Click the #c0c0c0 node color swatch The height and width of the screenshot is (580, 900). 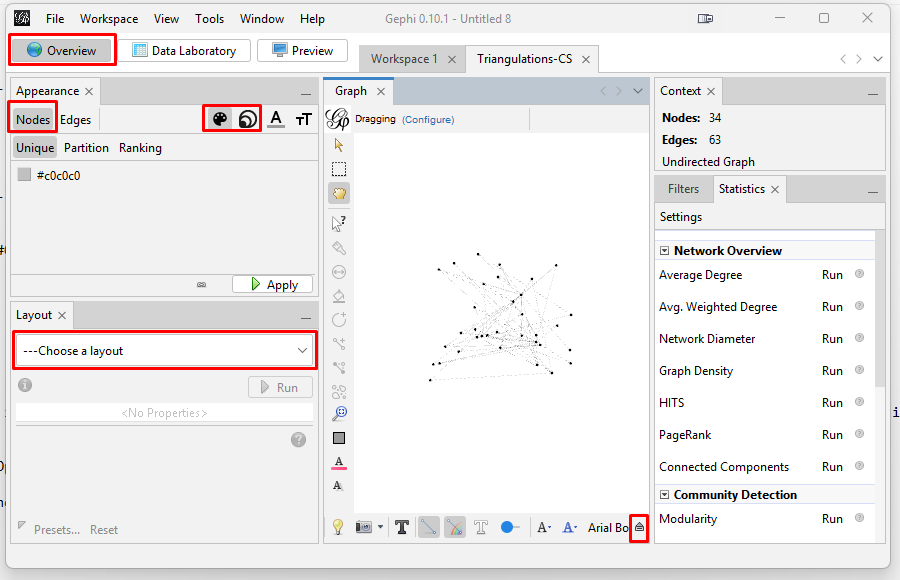pyautogui.click(x=24, y=175)
